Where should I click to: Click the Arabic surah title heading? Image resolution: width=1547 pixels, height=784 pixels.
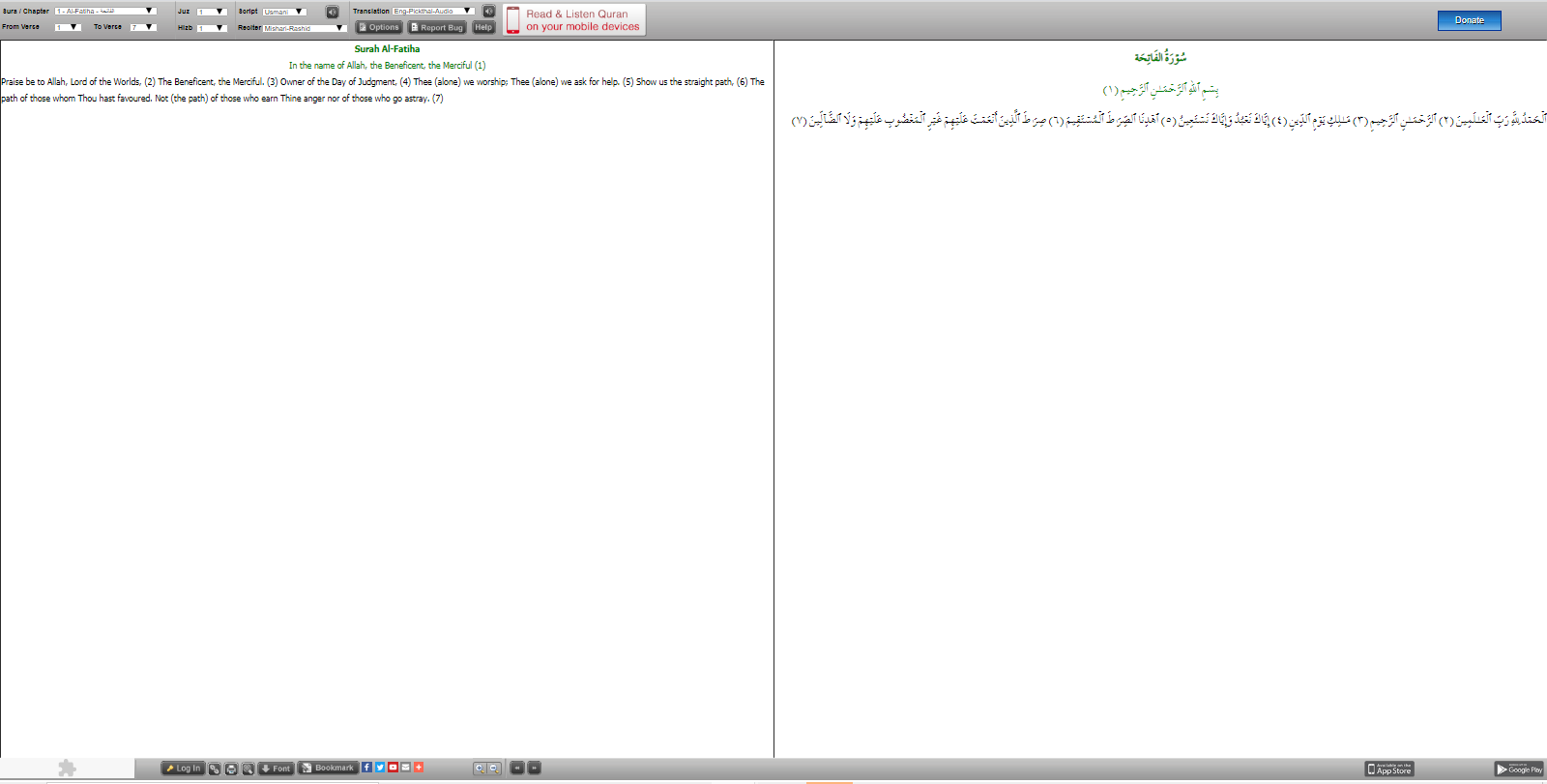tap(1160, 58)
